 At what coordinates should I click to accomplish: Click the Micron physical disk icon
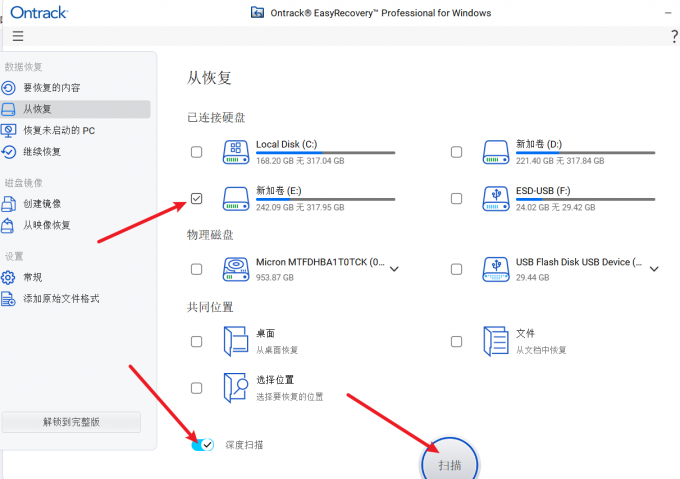(236, 269)
